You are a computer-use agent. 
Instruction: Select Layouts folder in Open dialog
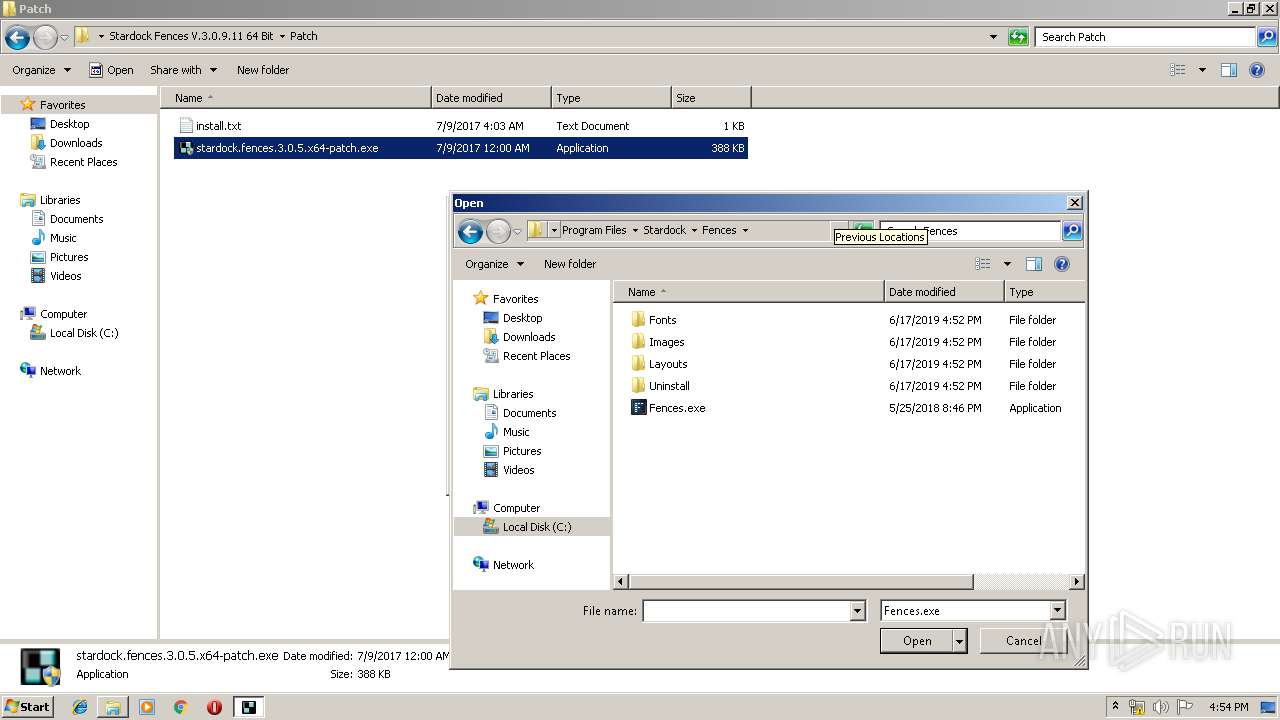[x=659, y=364]
